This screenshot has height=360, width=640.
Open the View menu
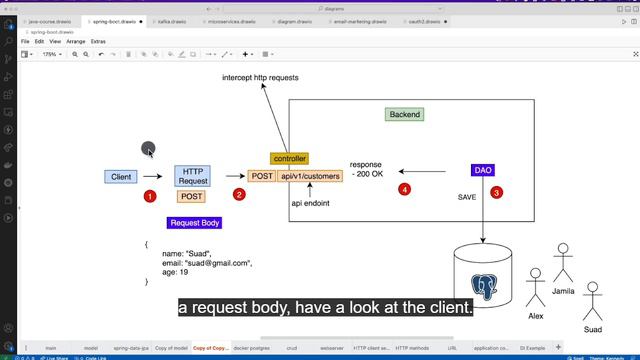click(x=55, y=42)
